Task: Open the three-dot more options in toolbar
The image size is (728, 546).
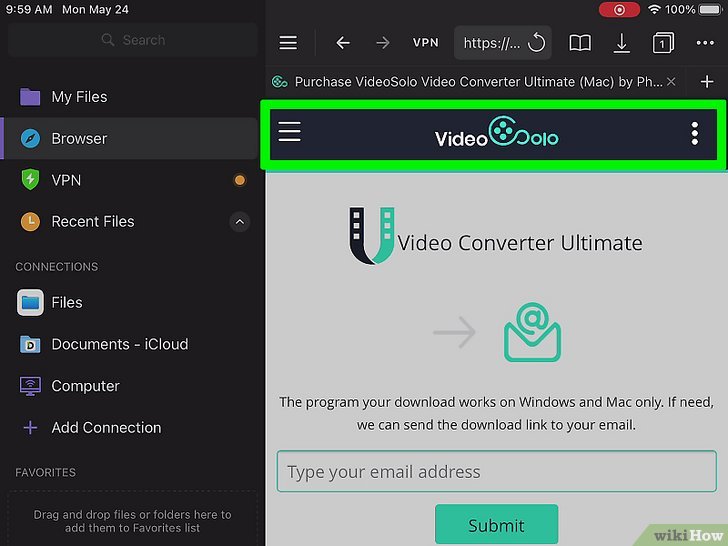Action: [705, 43]
